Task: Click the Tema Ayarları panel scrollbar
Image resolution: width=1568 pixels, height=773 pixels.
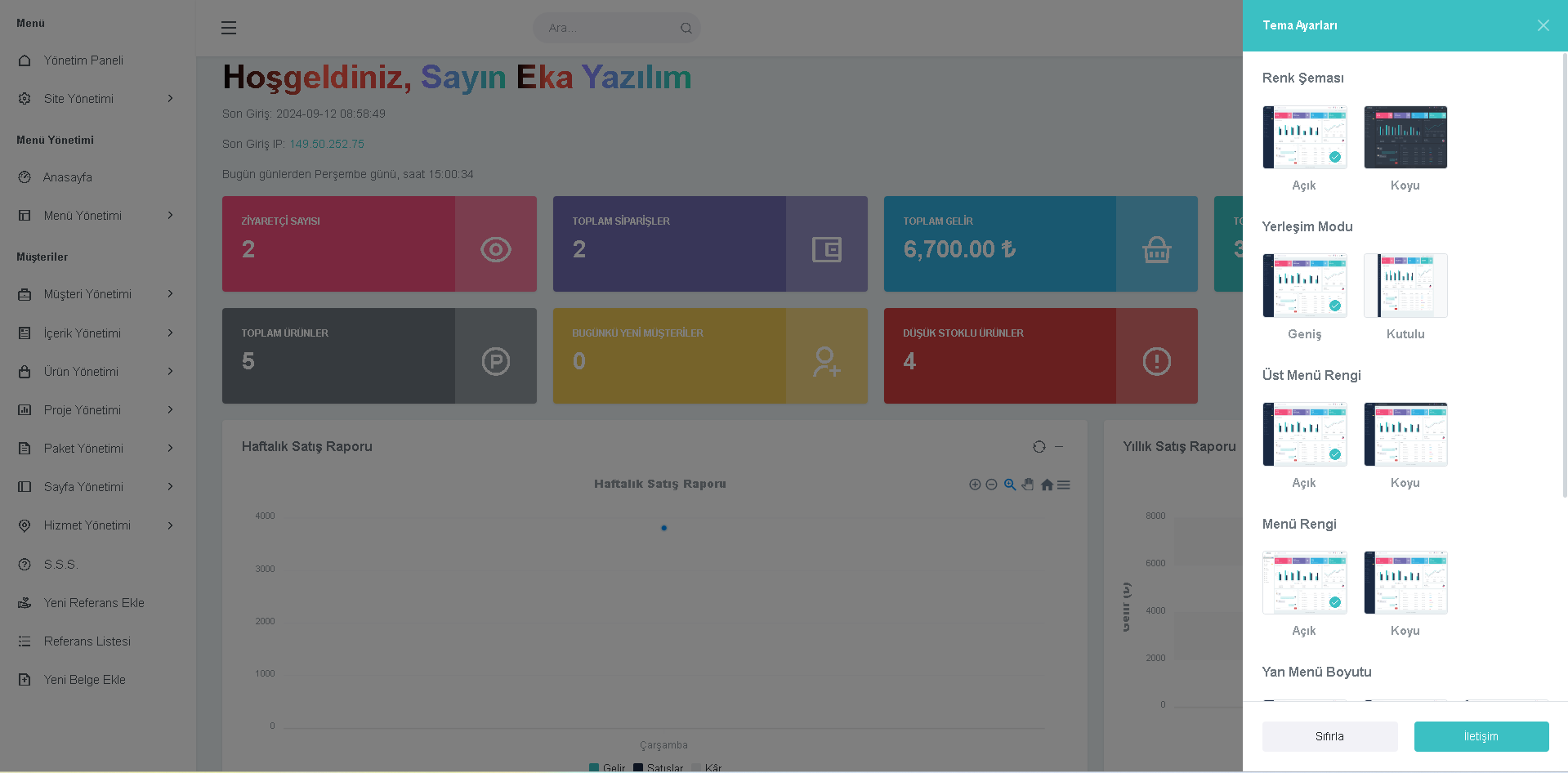Action: [1565, 274]
